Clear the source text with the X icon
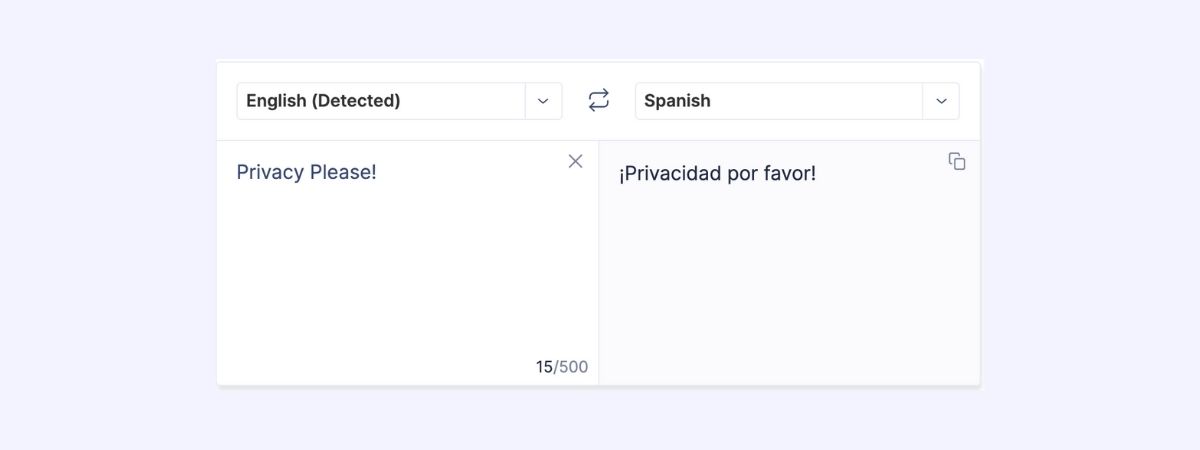The height and width of the screenshot is (450, 1200). click(x=575, y=161)
